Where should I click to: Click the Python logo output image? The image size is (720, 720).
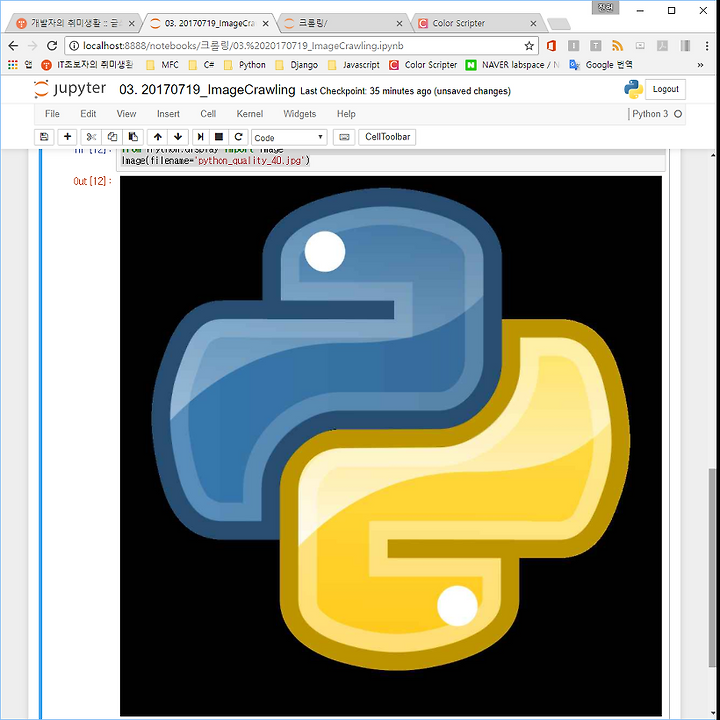[x=391, y=445]
